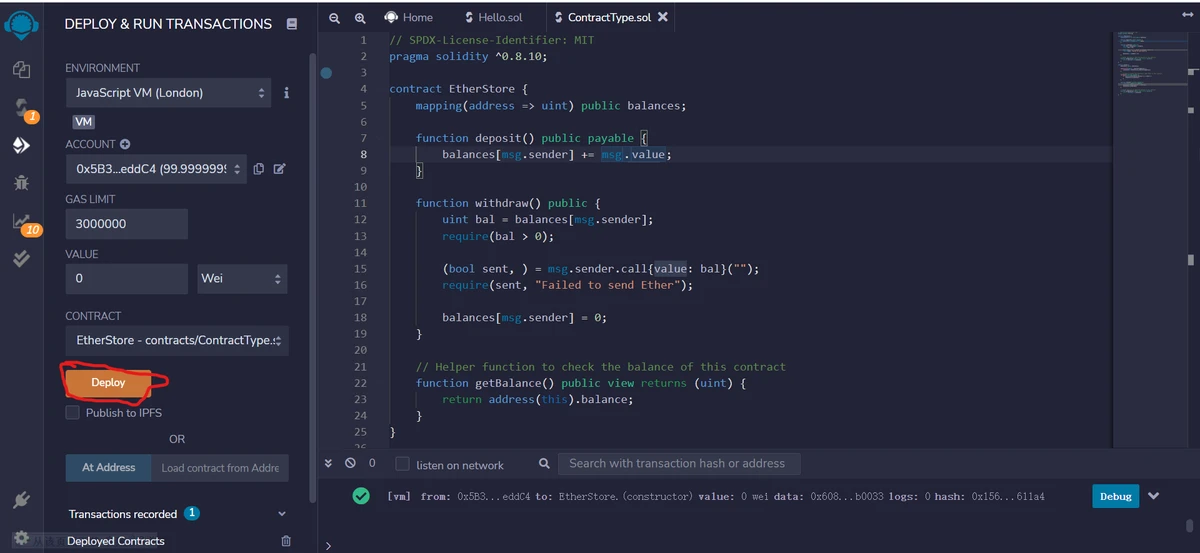1200x553 pixels.
Task: Open the File explorer sidebar icon
Action: [x=21, y=69]
